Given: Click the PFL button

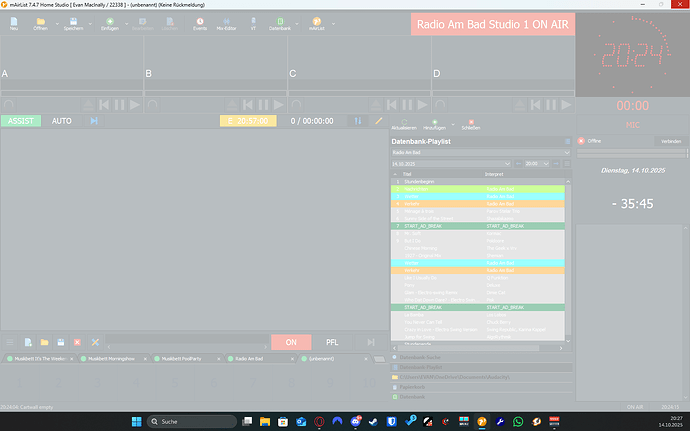Looking at the screenshot, I should [x=332, y=342].
